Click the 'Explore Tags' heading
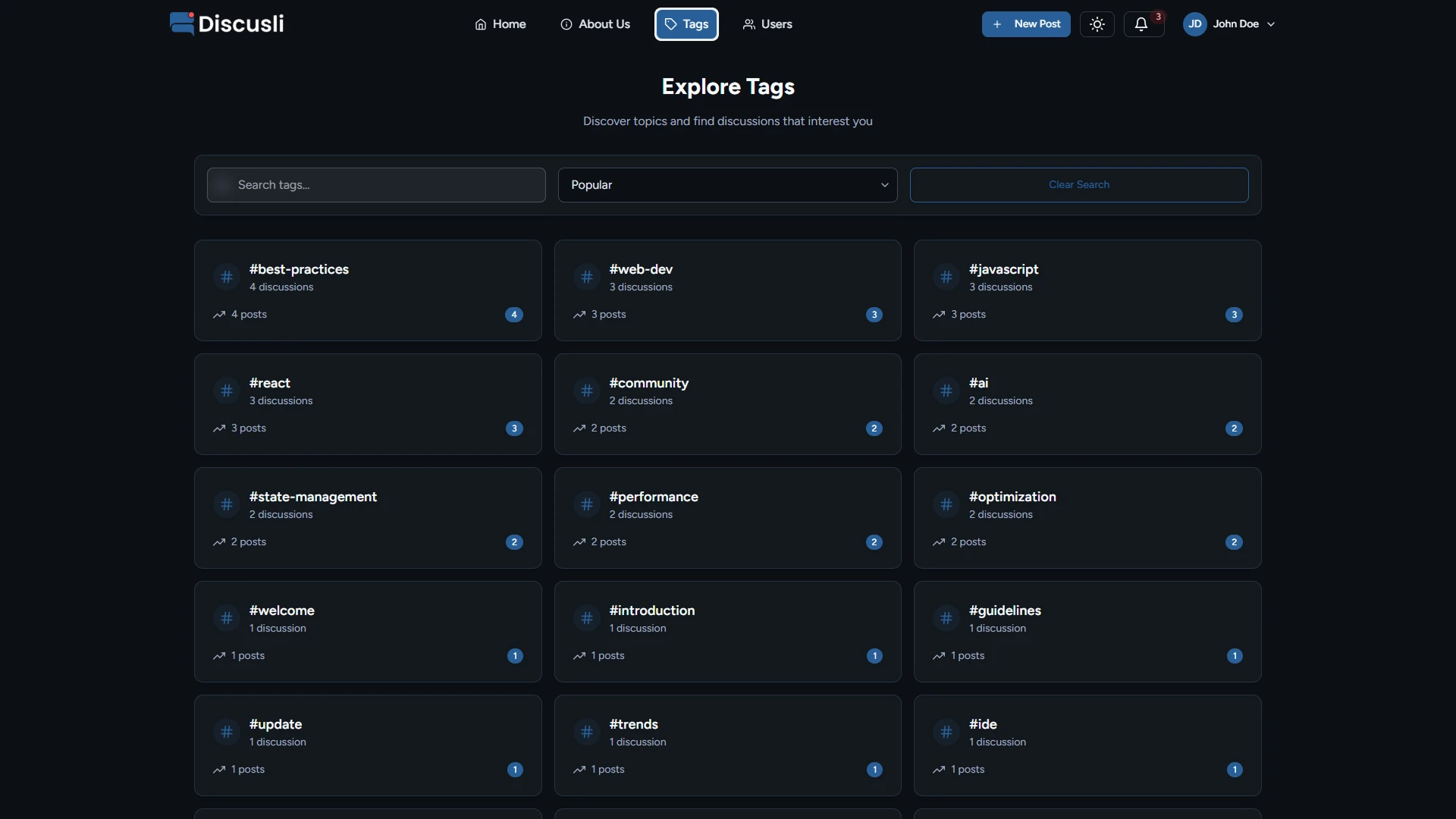This screenshot has width=1456, height=819. point(728,86)
